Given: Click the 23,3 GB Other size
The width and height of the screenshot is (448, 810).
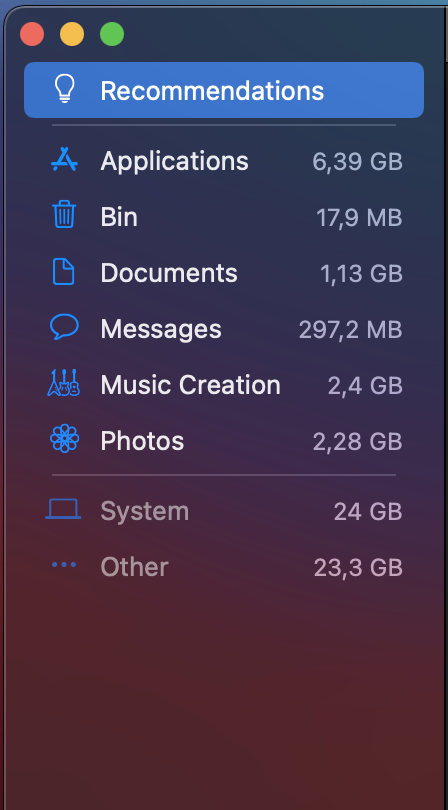Looking at the screenshot, I should pyautogui.click(x=358, y=568).
